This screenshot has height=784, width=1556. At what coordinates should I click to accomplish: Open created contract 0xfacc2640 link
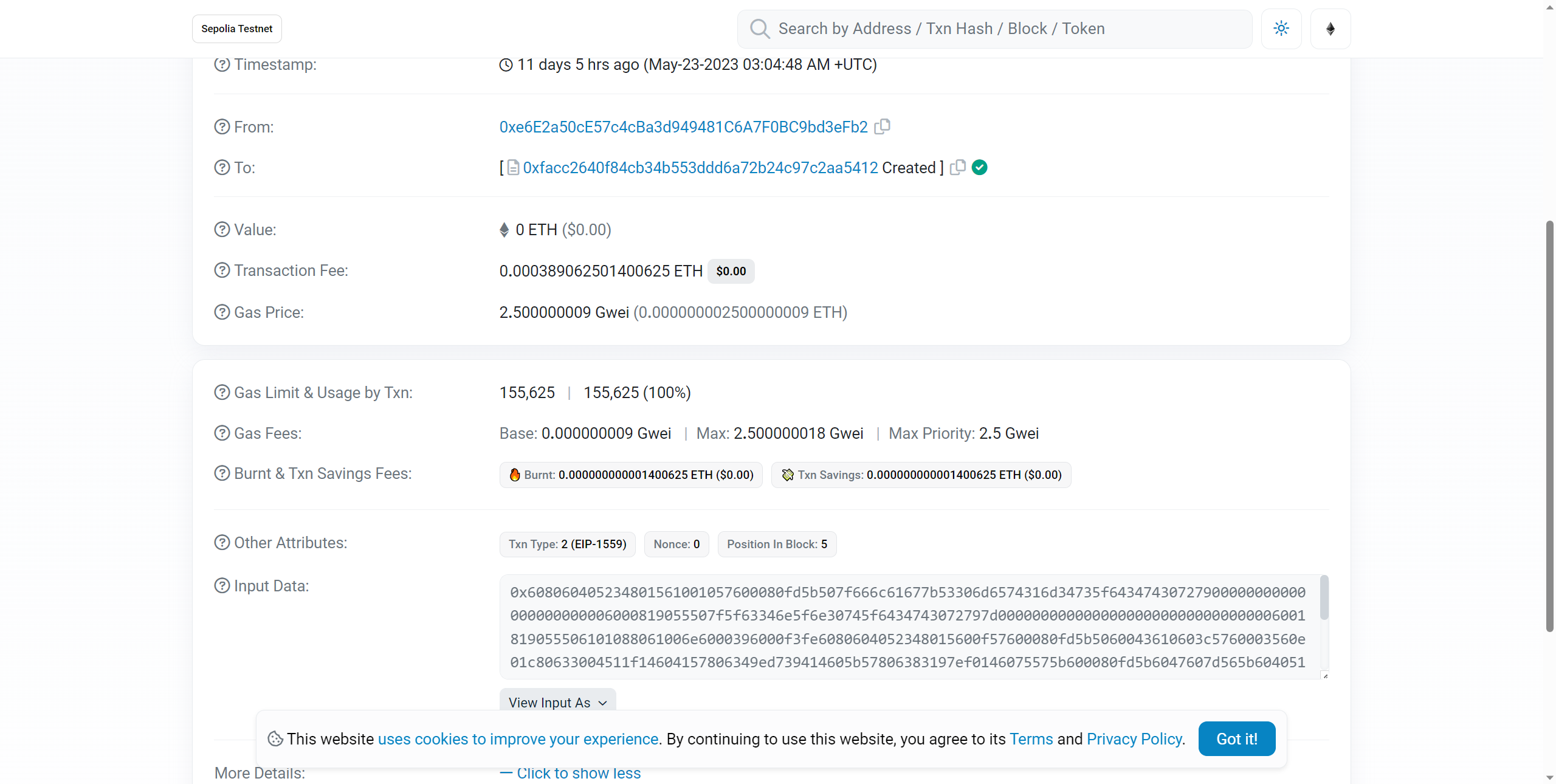700,168
